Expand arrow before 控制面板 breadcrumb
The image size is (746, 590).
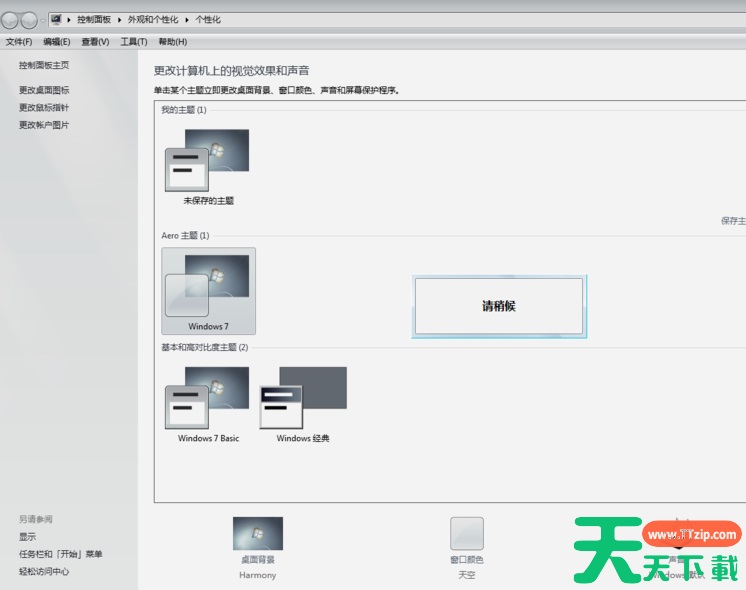tap(69, 20)
